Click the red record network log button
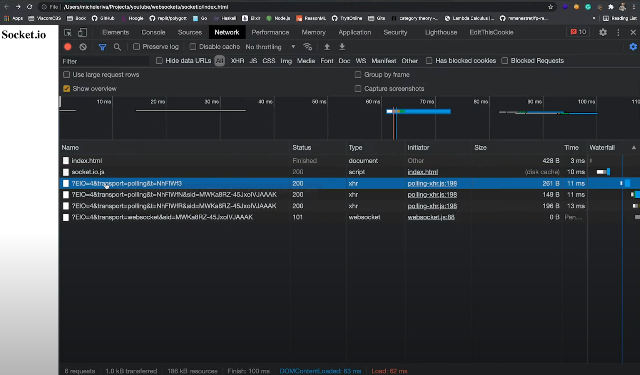Viewport: 640px width, 375px height. tap(68, 47)
